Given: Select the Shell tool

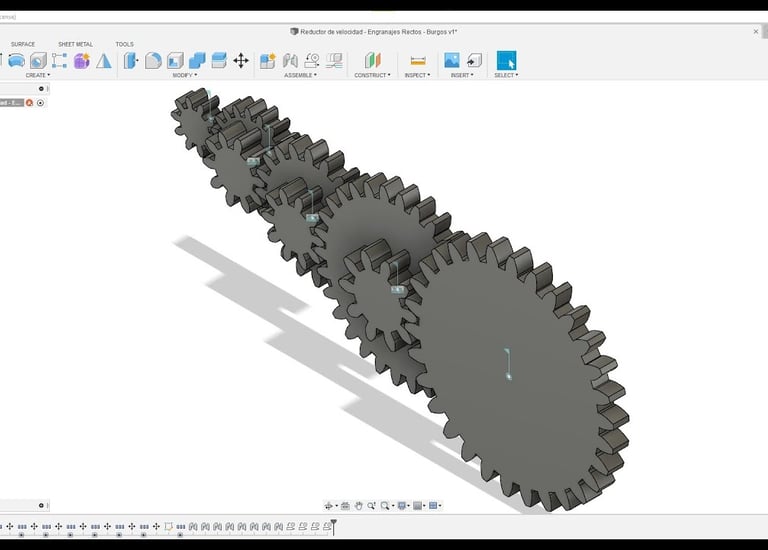Looking at the screenshot, I should [175, 61].
